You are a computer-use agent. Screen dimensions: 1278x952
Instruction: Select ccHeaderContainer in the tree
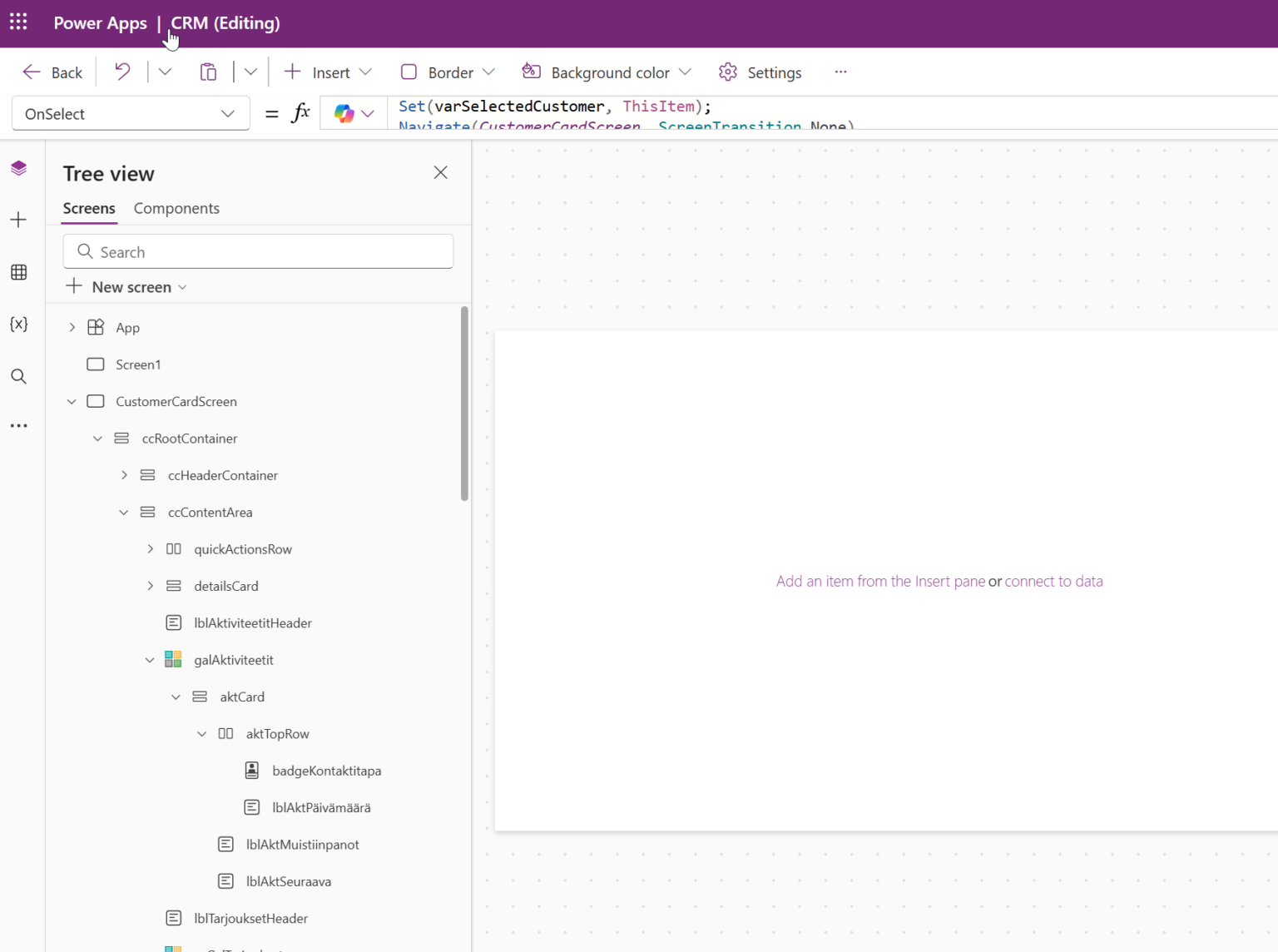[x=223, y=475]
